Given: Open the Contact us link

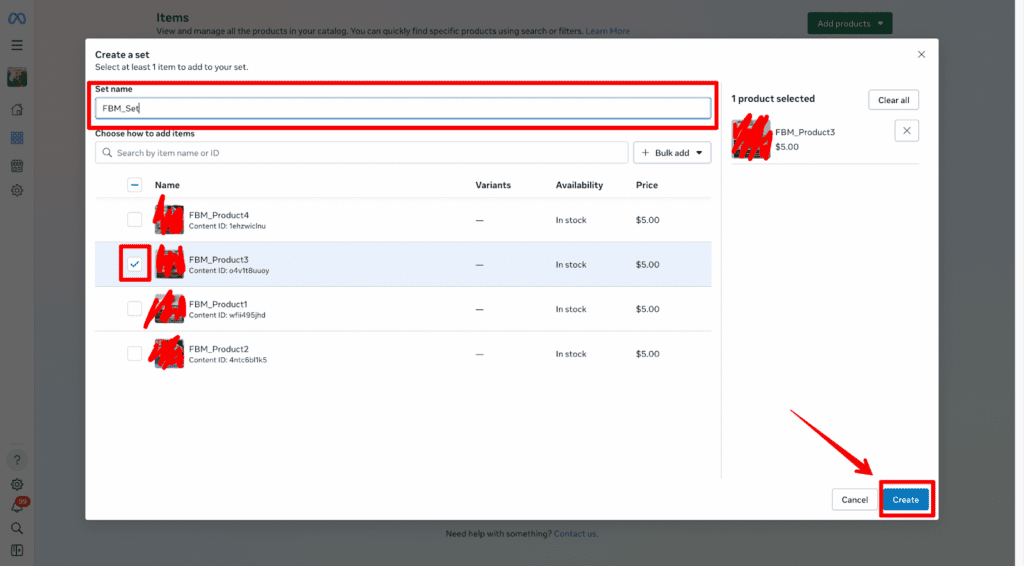Looking at the screenshot, I should click(x=575, y=533).
